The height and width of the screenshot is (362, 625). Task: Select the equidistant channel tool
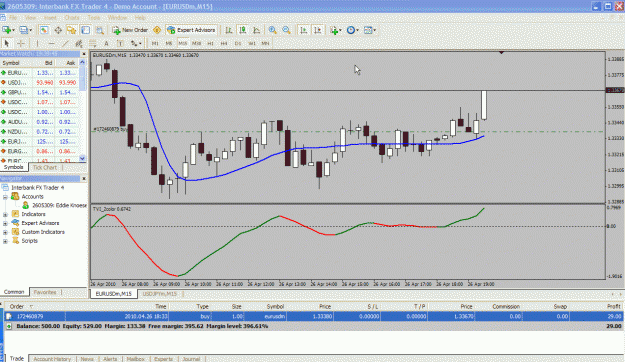[x=79, y=43]
